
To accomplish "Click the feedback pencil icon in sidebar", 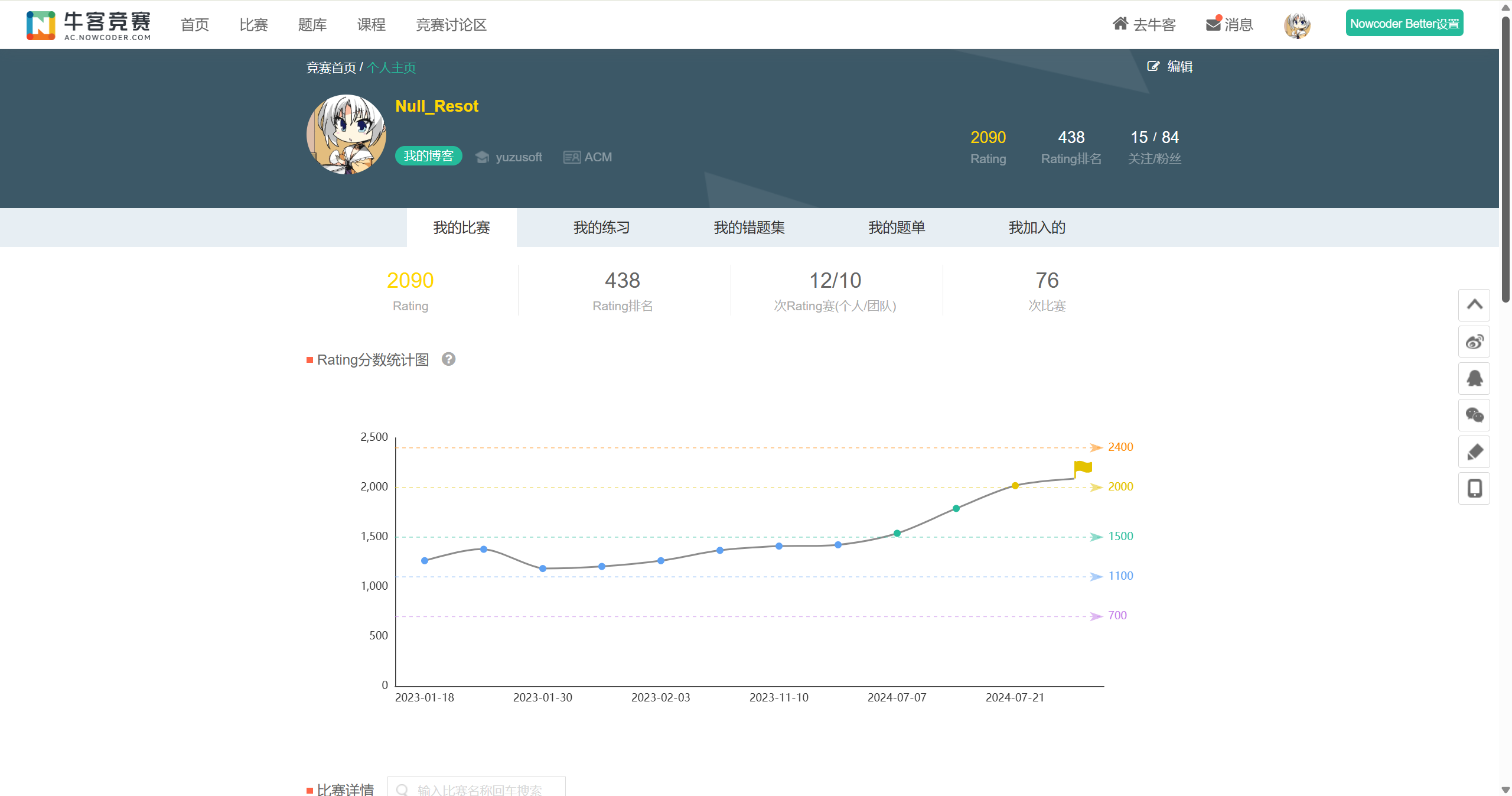I will pos(1474,452).
